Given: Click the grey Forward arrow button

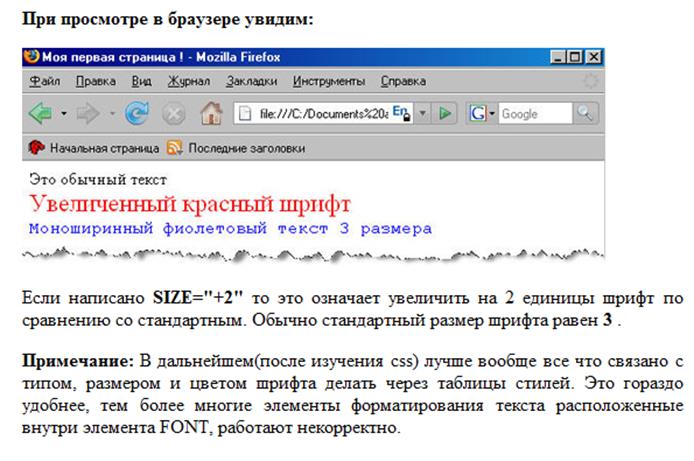Looking at the screenshot, I should pos(88,114).
